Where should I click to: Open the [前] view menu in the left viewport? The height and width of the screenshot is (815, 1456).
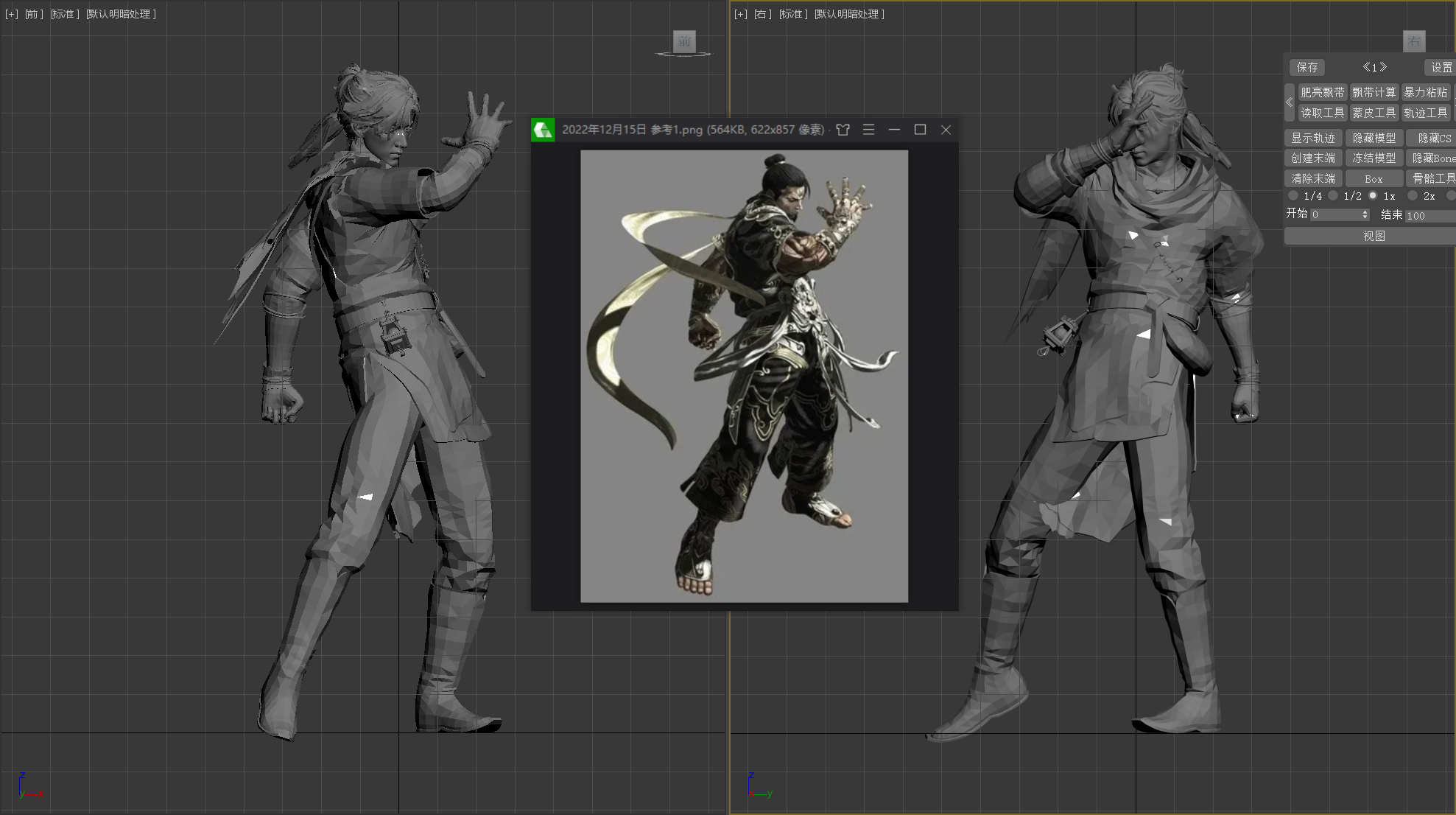tap(34, 14)
